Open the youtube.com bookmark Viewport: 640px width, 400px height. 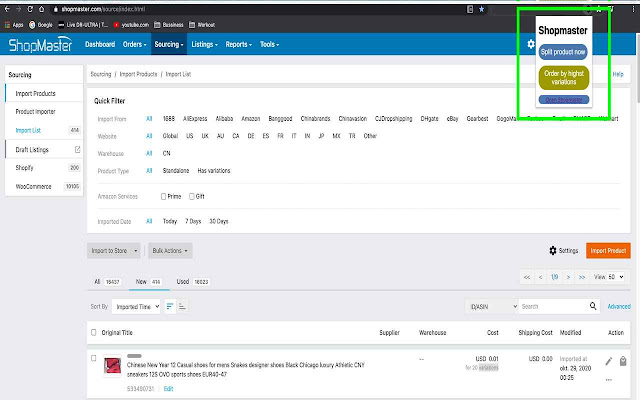(x=131, y=25)
